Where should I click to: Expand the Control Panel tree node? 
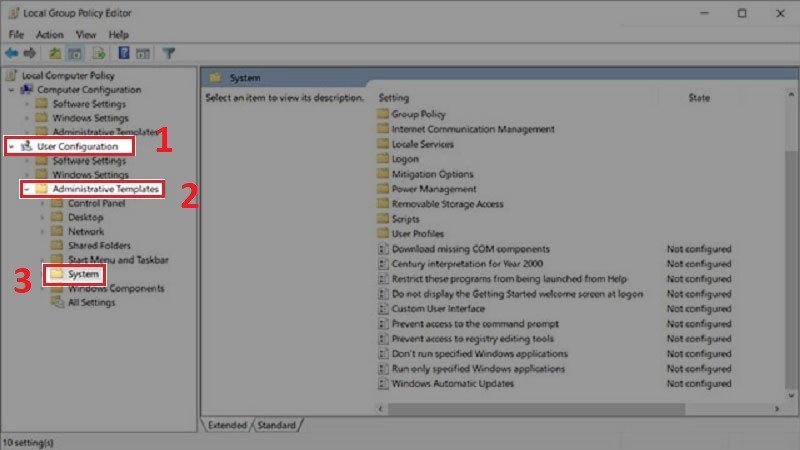(x=43, y=203)
